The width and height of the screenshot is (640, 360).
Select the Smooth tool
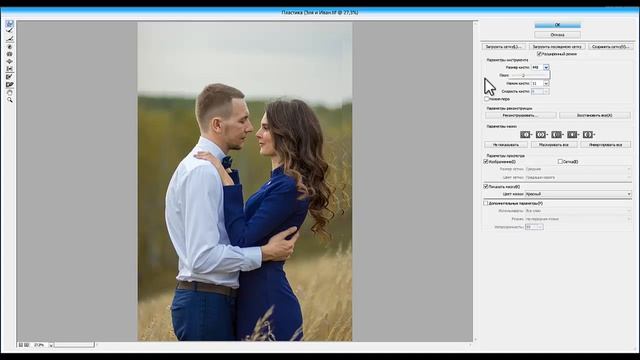coord(9,39)
